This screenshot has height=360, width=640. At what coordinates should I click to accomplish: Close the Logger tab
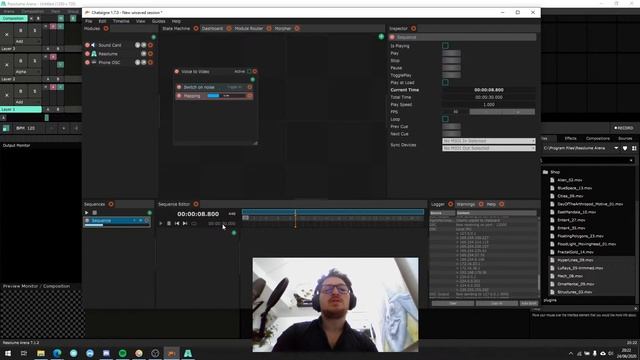[x=451, y=204]
